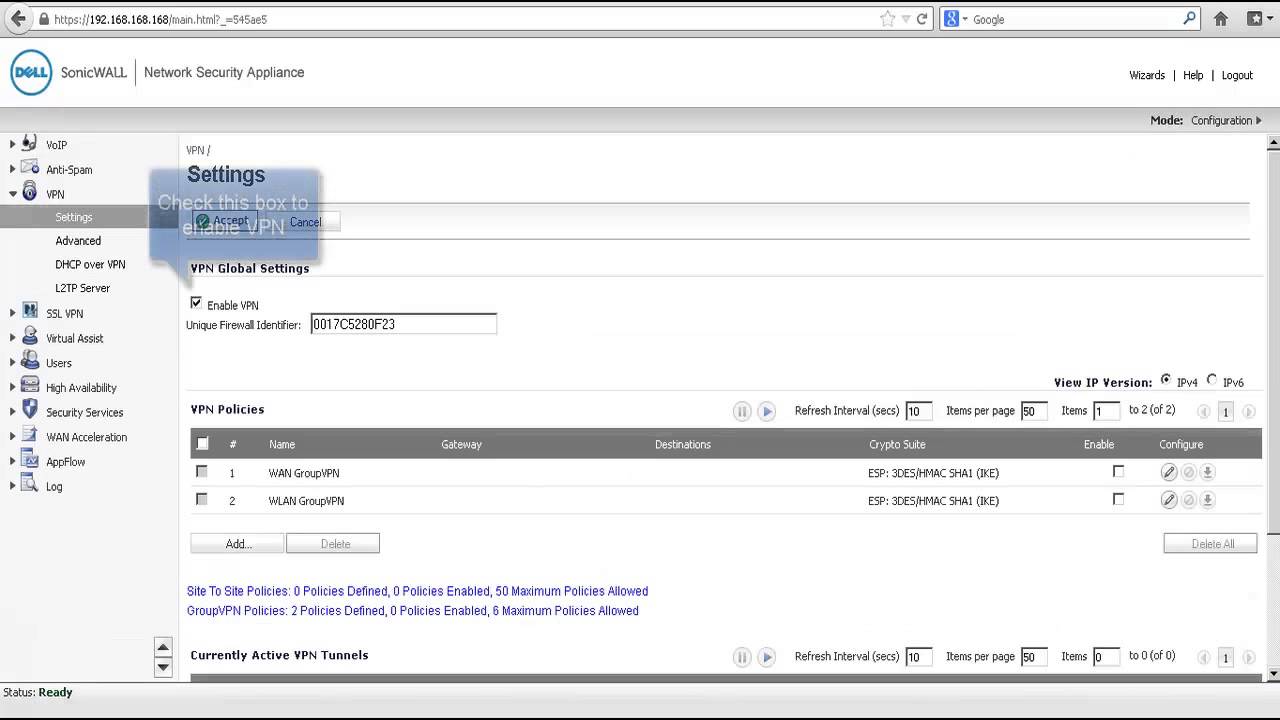
Task: Pause Active VPN Tunnels refresh
Action: 742,657
